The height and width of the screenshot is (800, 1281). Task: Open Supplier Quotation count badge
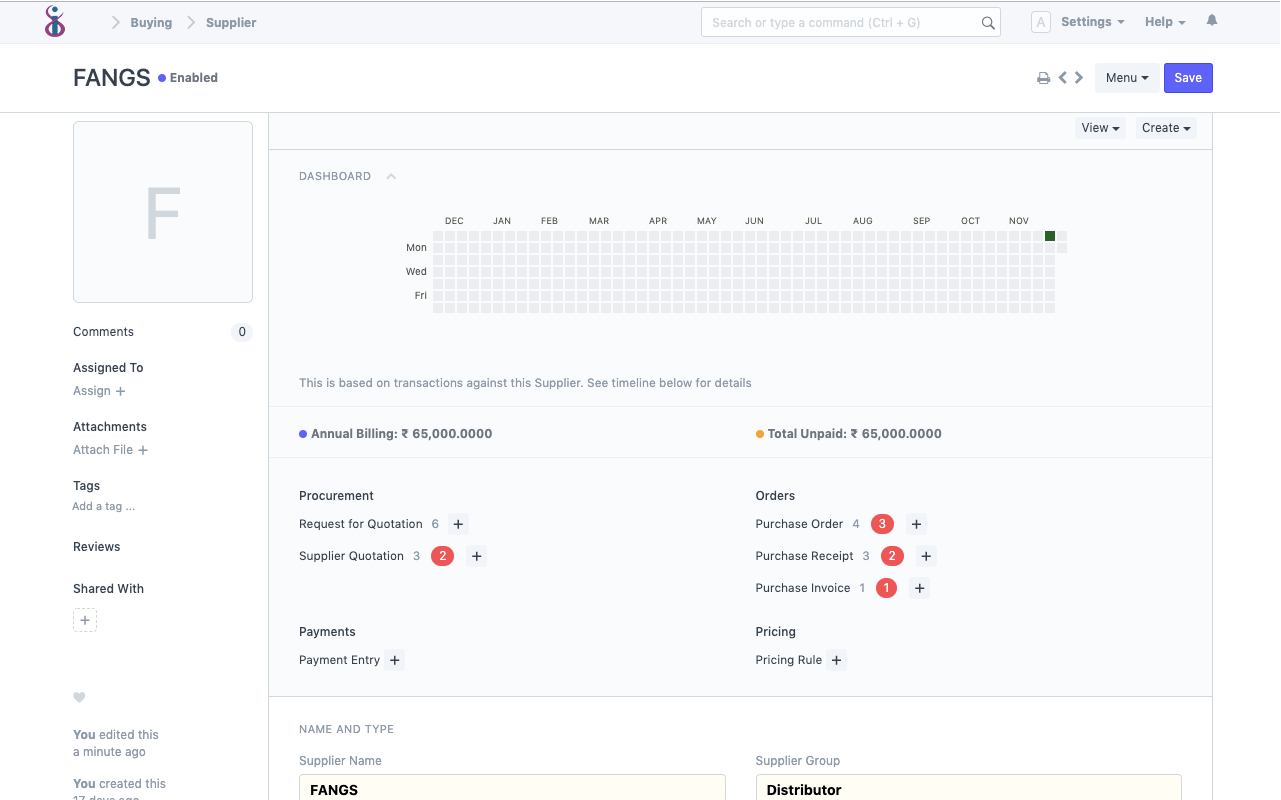coord(442,555)
